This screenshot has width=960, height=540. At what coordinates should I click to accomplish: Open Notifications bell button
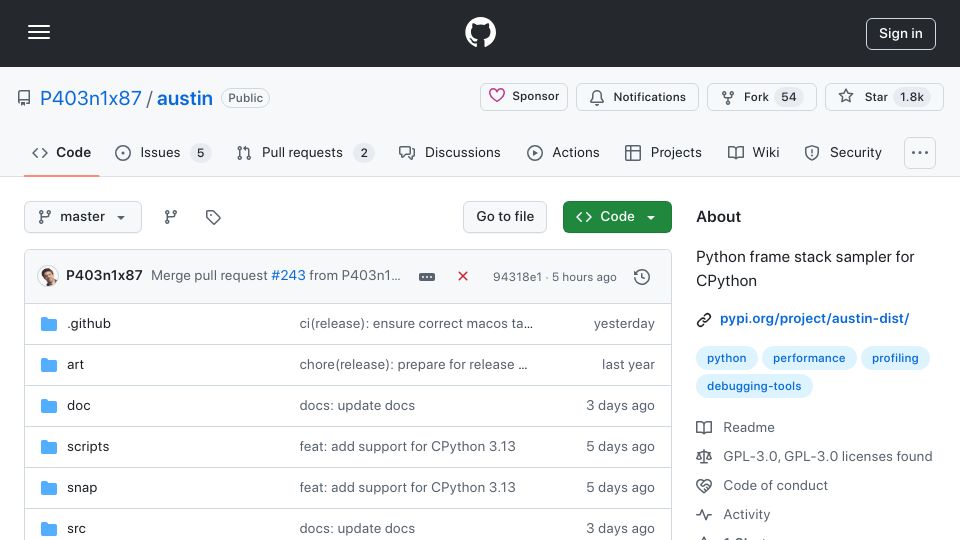(637, 97)
